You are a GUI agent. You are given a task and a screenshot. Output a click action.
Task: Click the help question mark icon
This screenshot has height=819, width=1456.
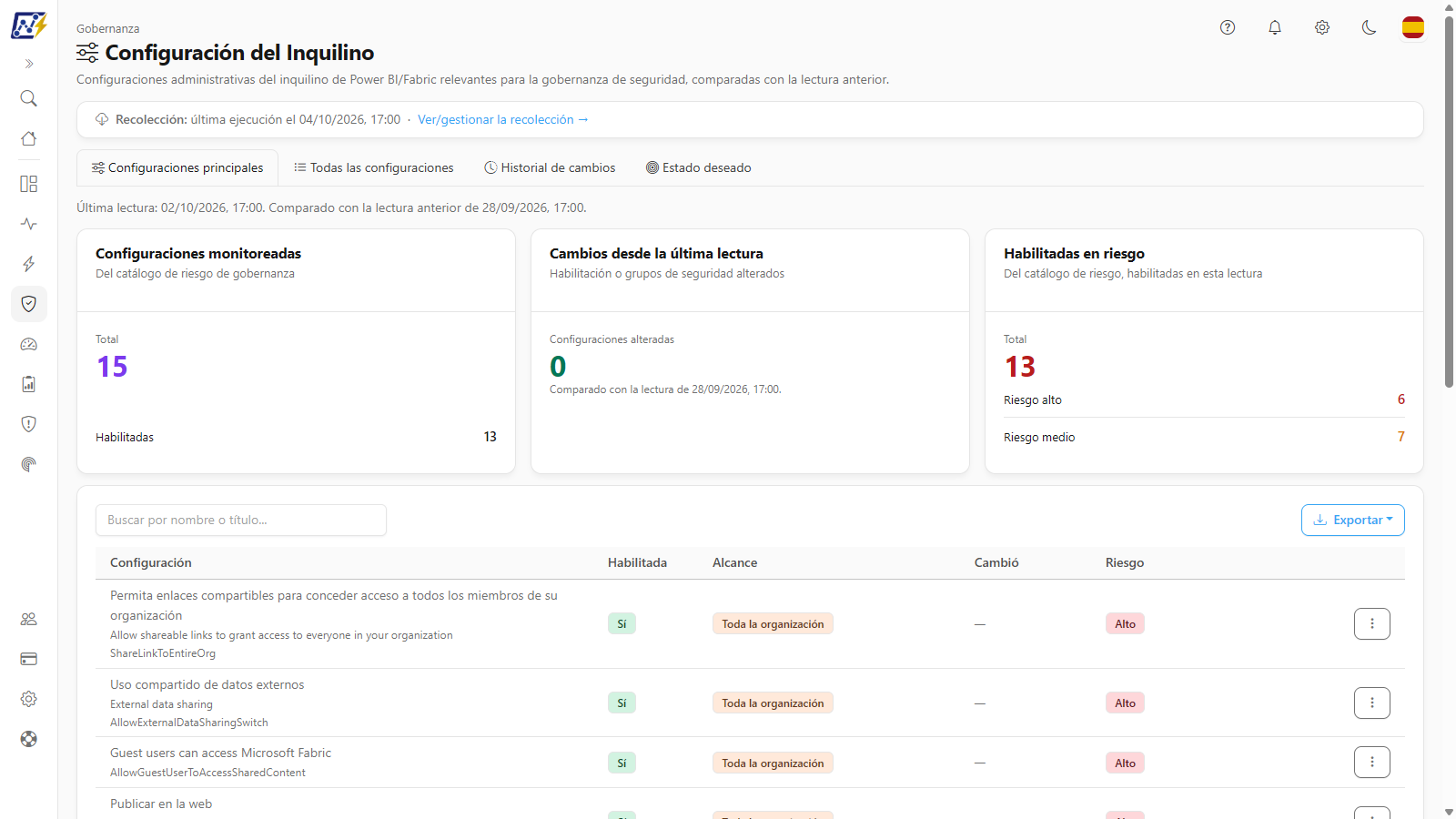(1228, 27)
